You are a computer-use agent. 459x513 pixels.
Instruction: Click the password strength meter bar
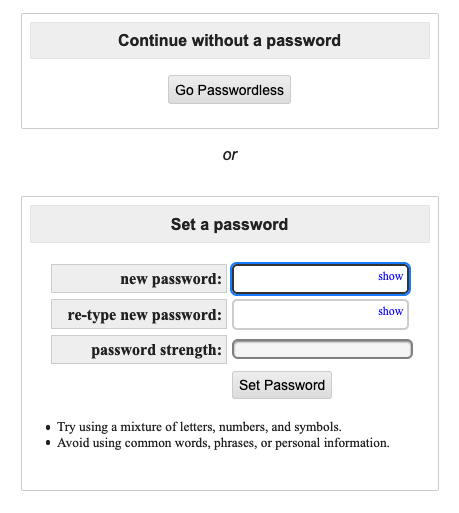coord(322,349)
